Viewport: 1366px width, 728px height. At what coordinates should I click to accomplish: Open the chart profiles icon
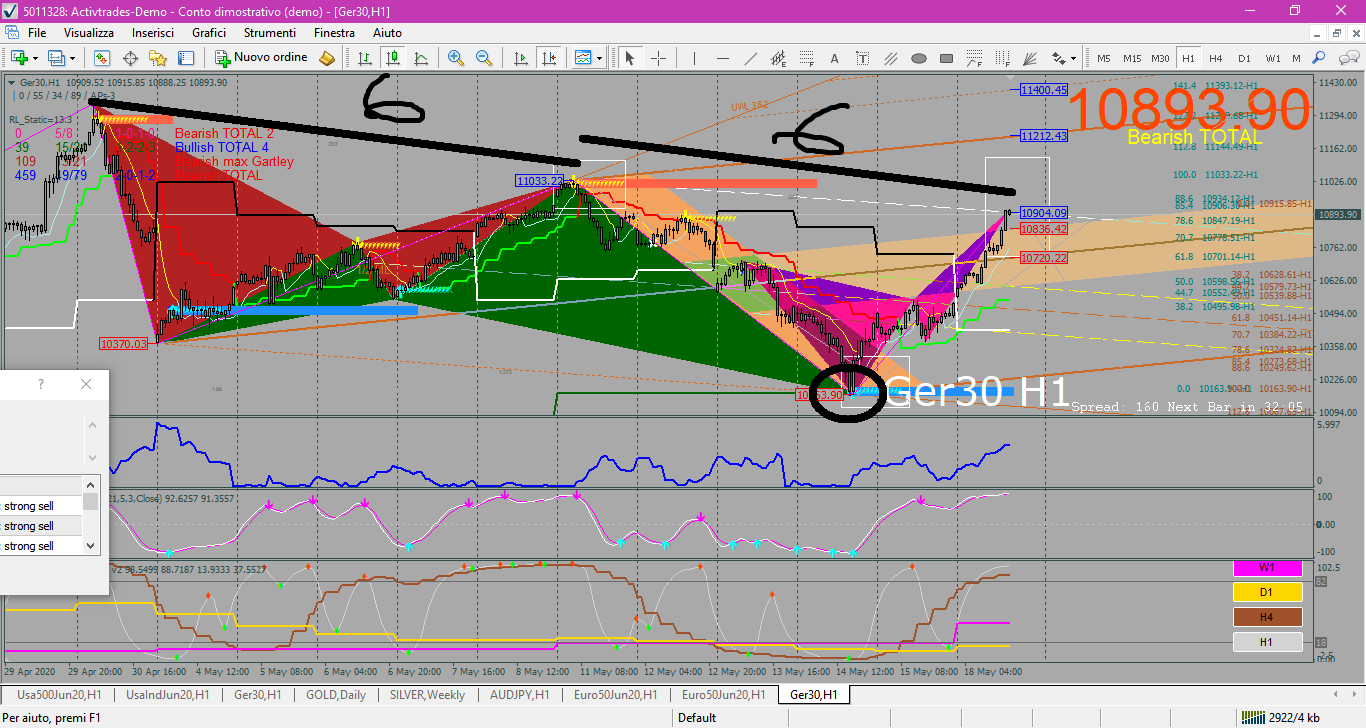(x=56, y=58)
